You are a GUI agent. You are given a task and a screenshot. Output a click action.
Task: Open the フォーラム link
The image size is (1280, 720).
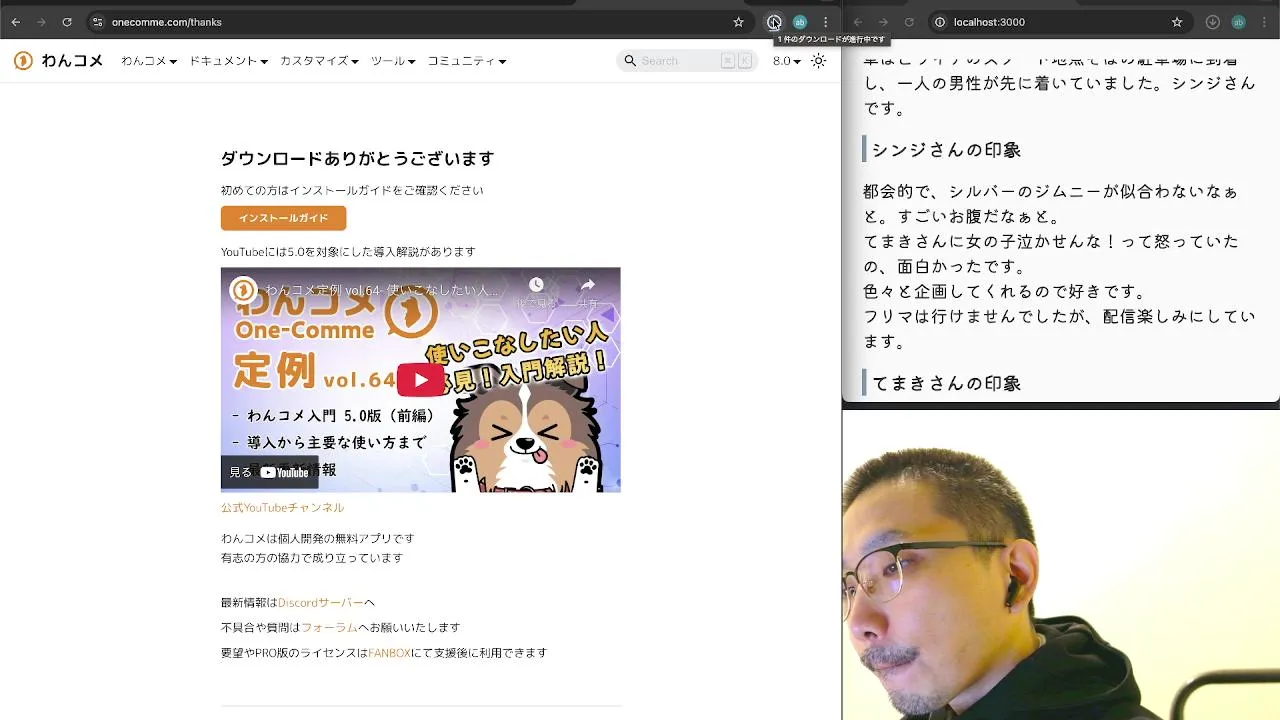click(329, 627)
